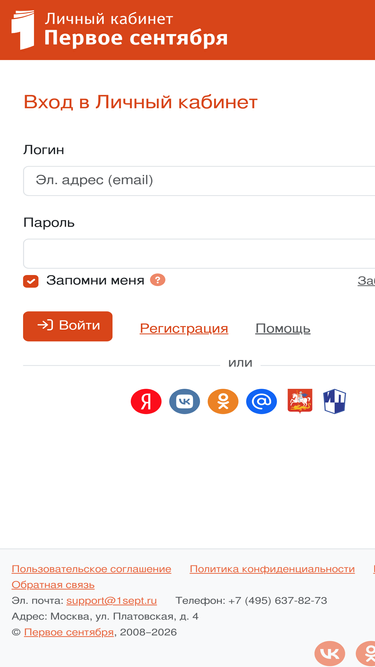Sign in with Odnoklassniki icon
This screenshot has height=667, width=375.
tap(223, 401)
